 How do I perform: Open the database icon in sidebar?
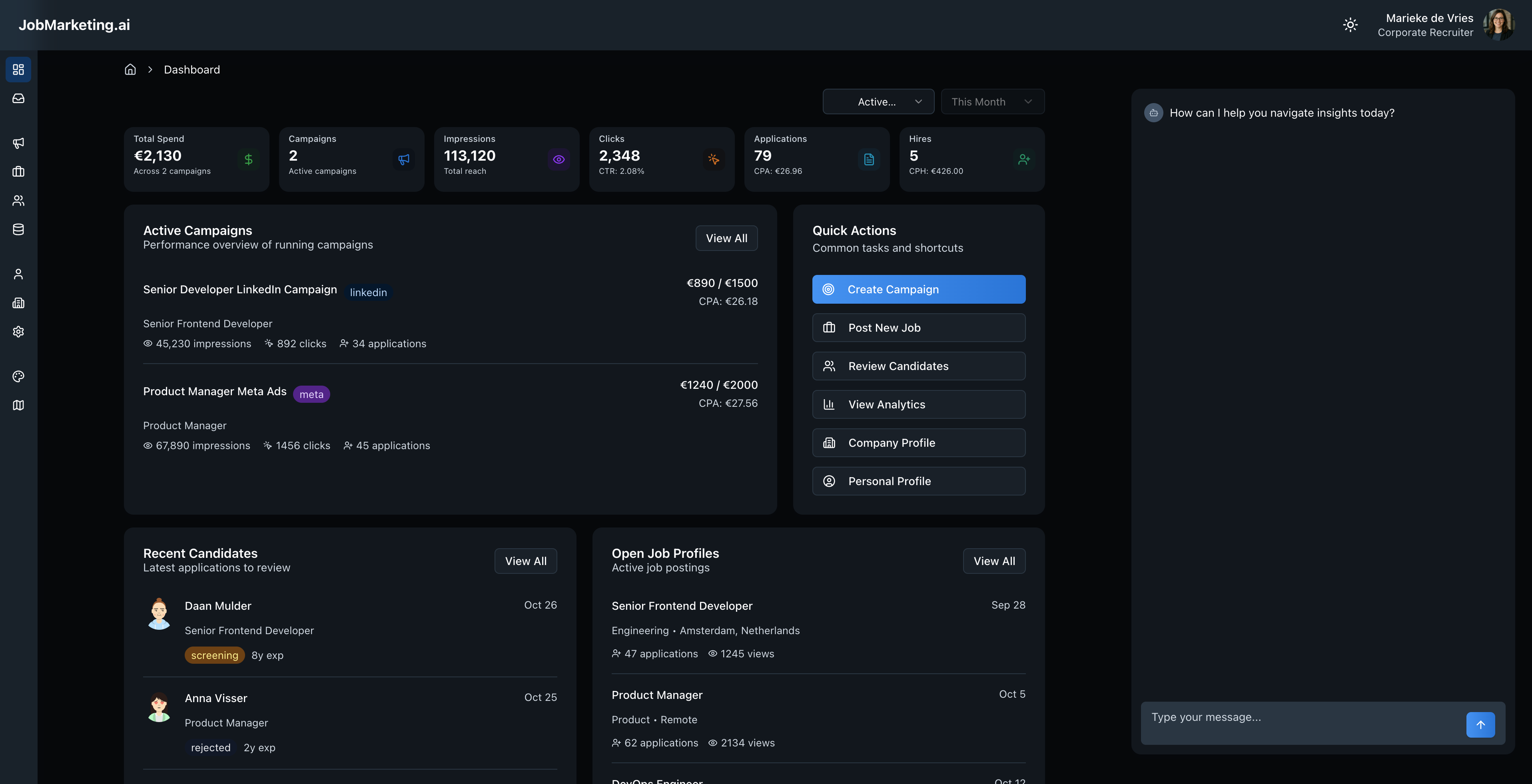click(x=18, y=229)
